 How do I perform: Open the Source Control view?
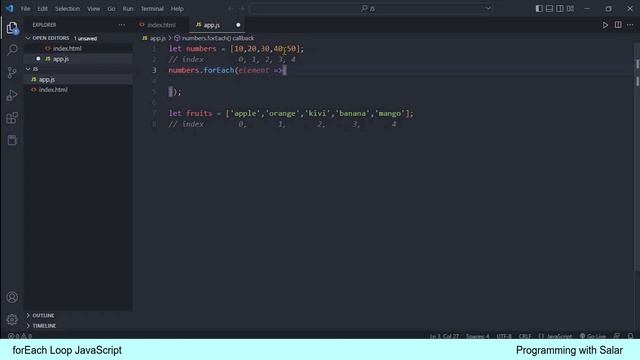click(x=12, y=73)
